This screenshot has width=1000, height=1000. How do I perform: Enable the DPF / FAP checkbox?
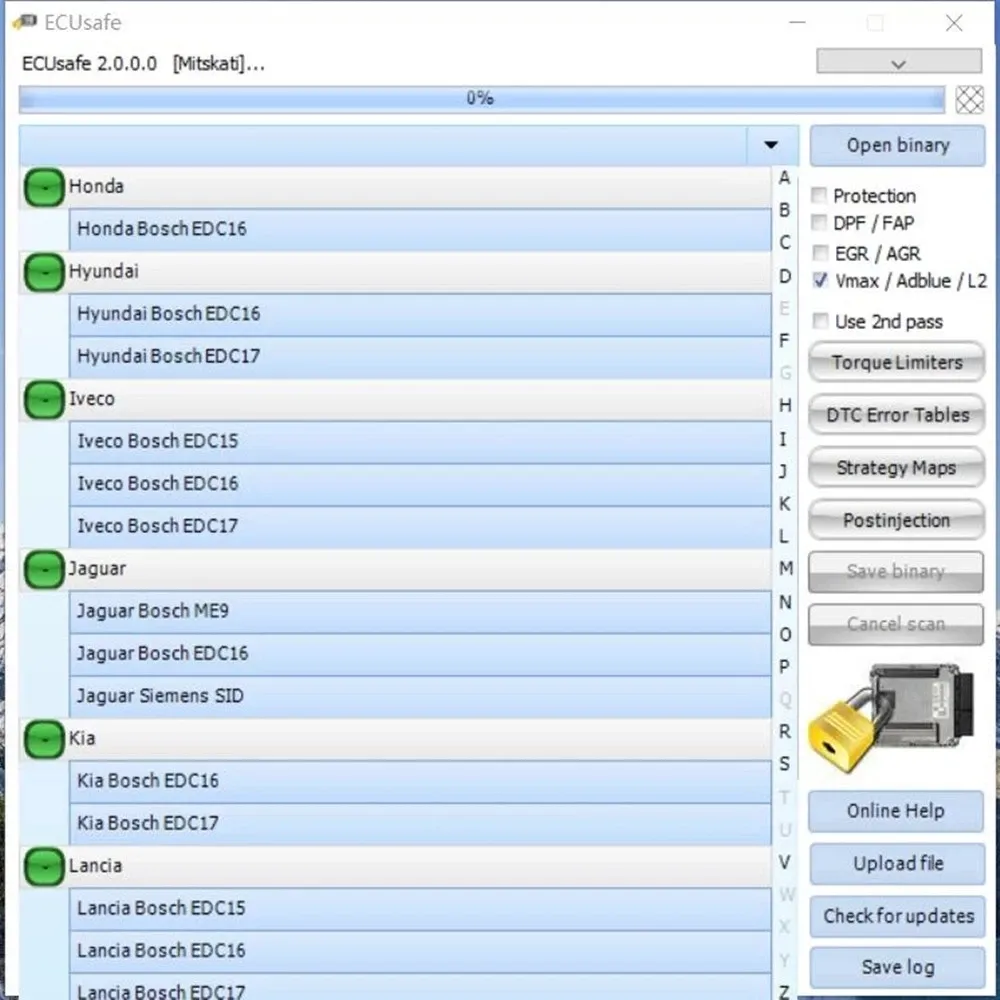click(x=820, y=223)
